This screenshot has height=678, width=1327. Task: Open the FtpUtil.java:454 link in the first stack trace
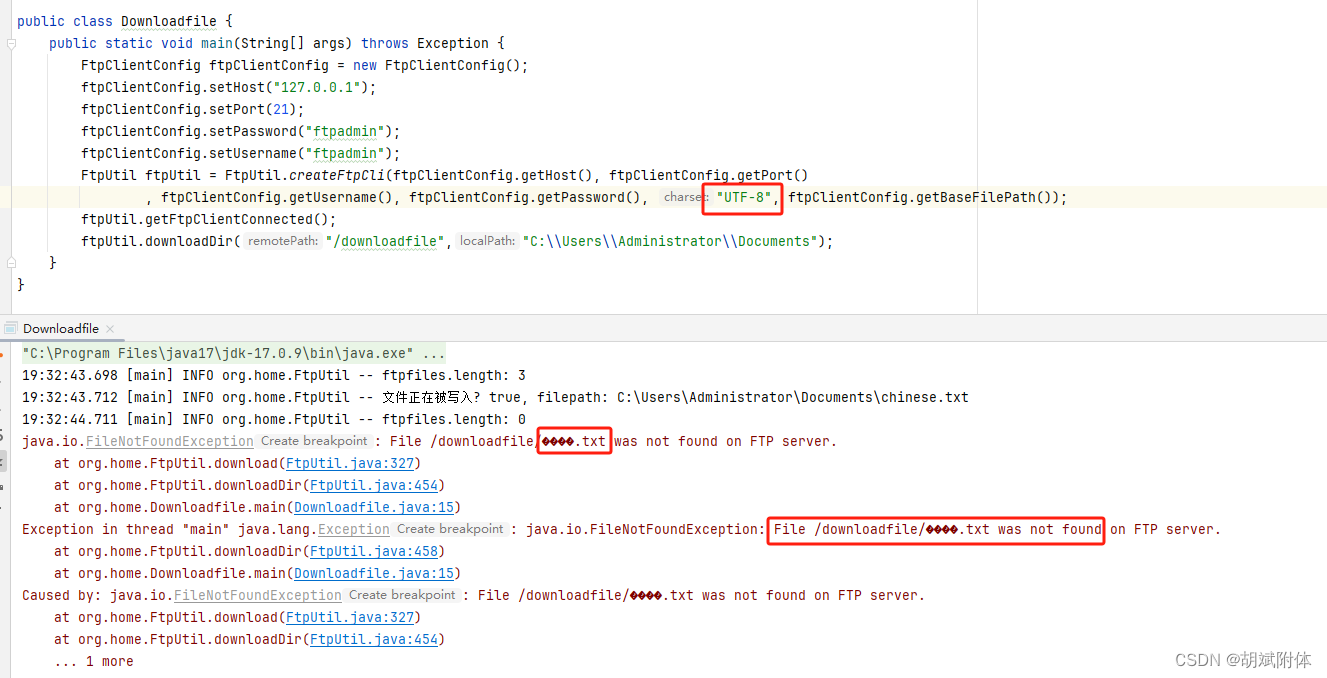click(374, 485)
